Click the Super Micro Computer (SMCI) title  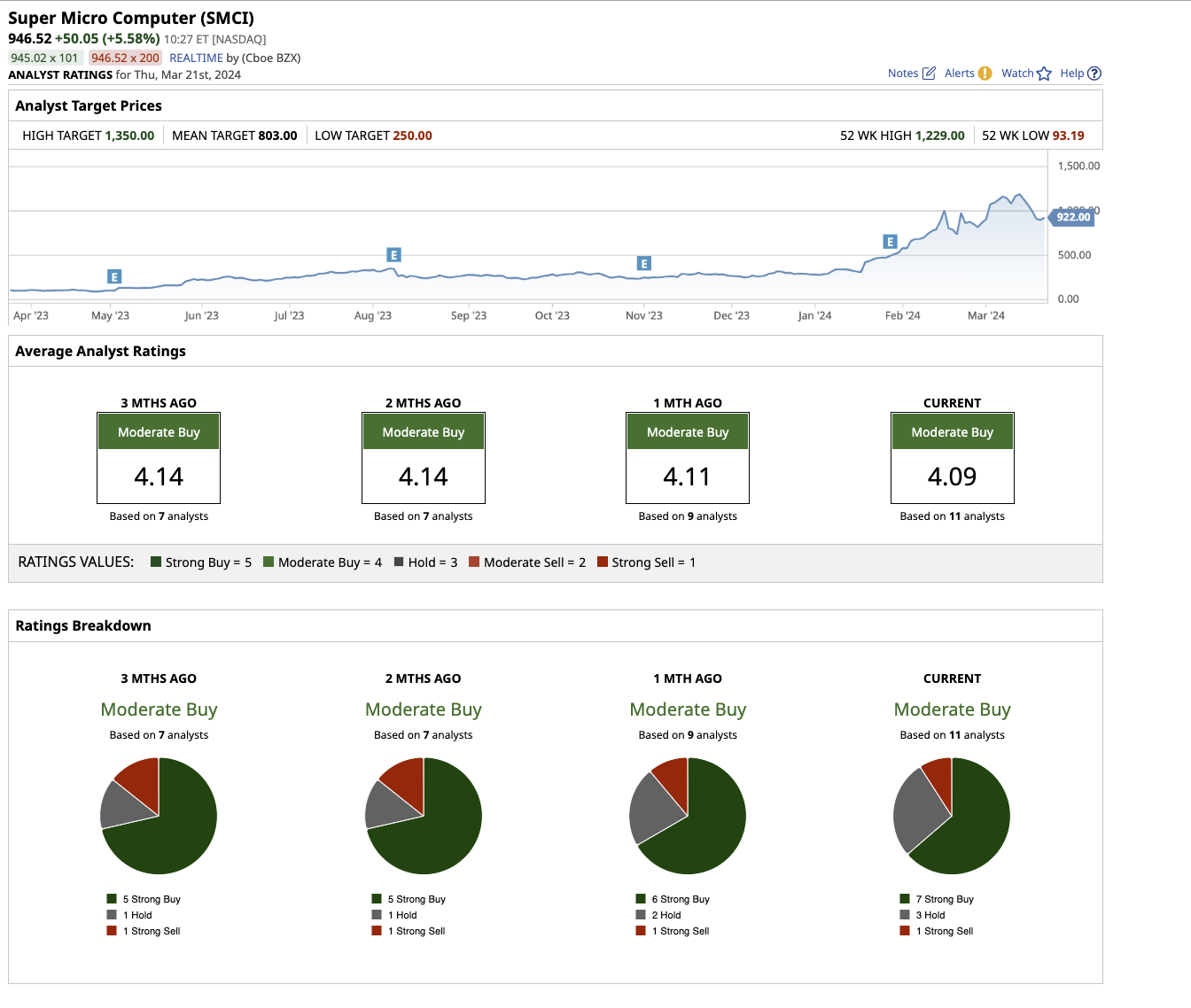click(131, 18)
